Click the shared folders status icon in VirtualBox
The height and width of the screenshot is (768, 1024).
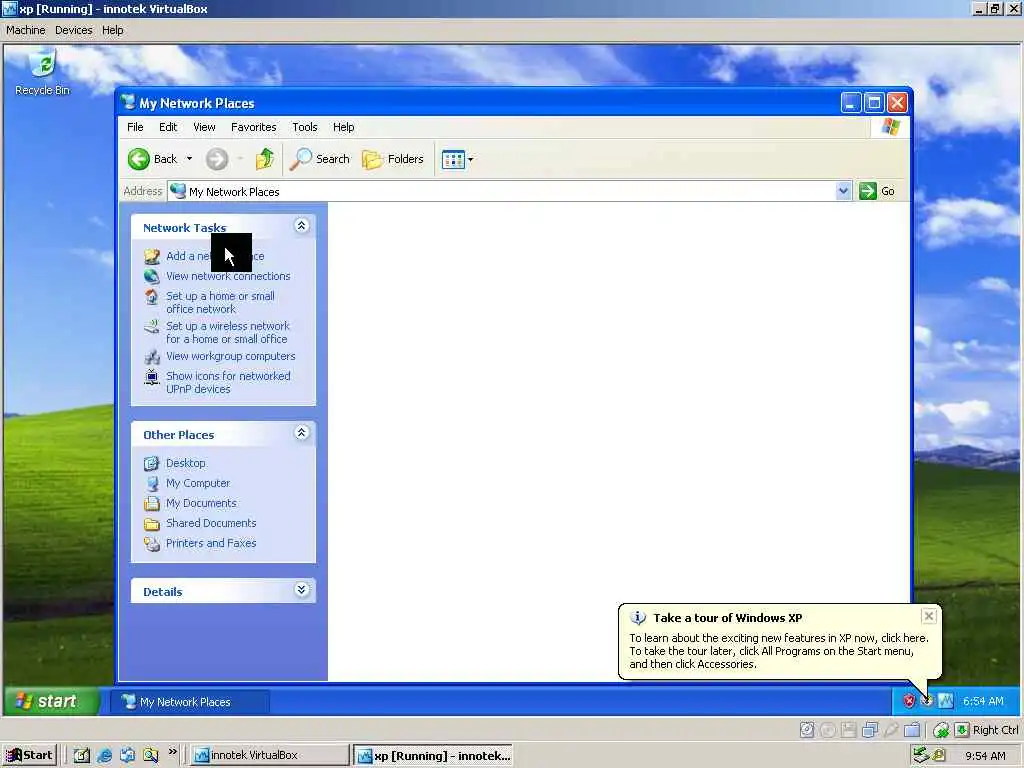[912, 729]
